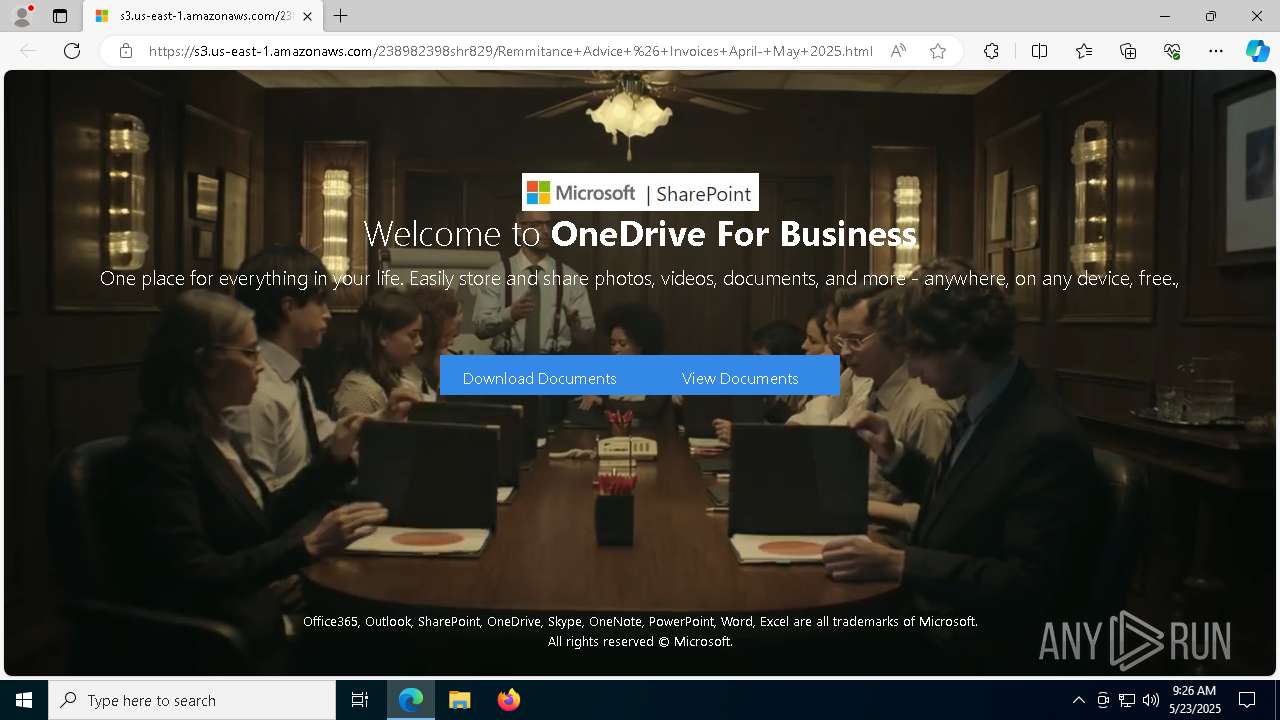Open Microsoft Edge from the taskbar

coord(411,700)
